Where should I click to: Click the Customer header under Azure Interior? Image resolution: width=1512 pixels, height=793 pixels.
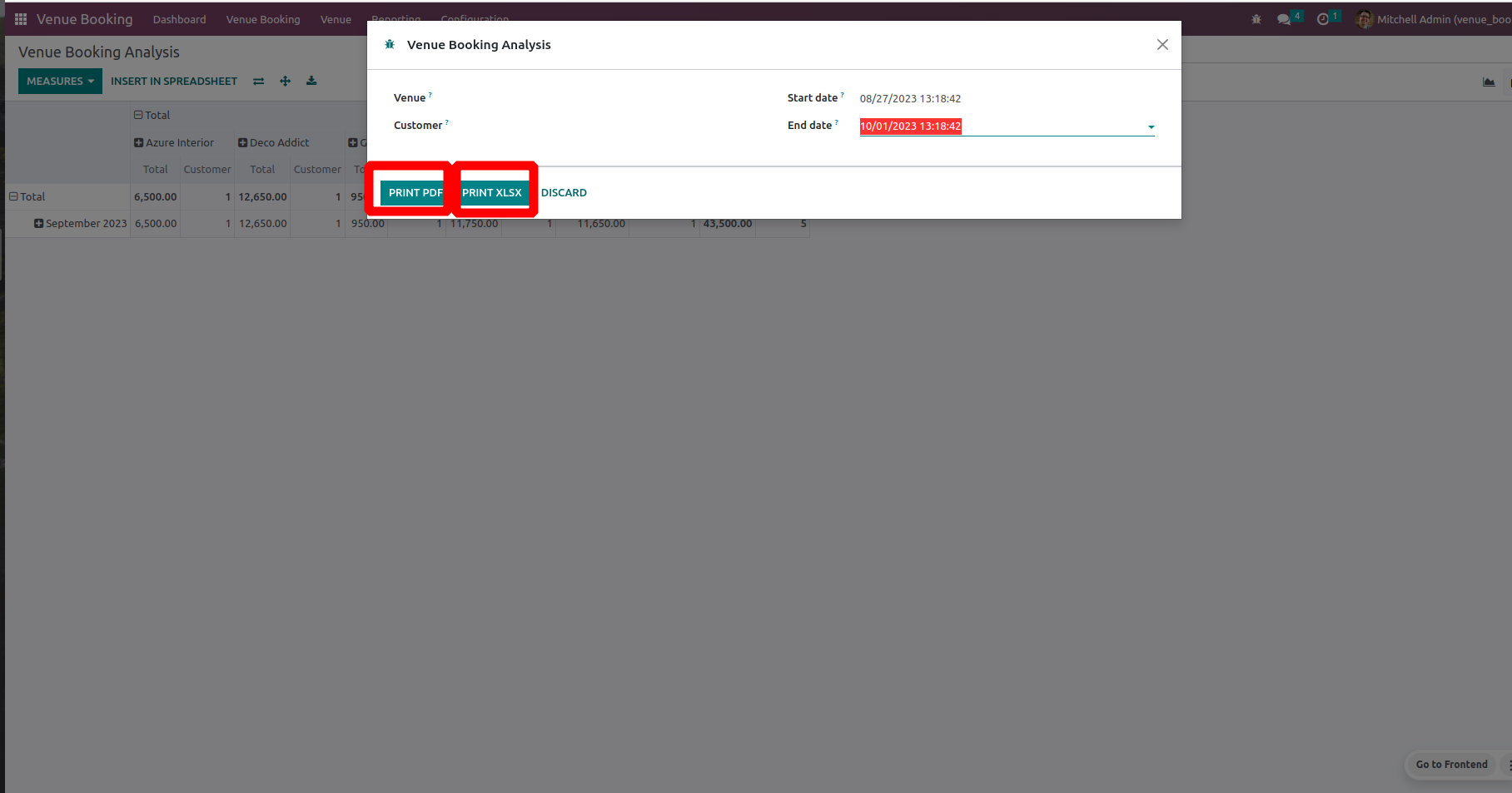pos(207,169)
